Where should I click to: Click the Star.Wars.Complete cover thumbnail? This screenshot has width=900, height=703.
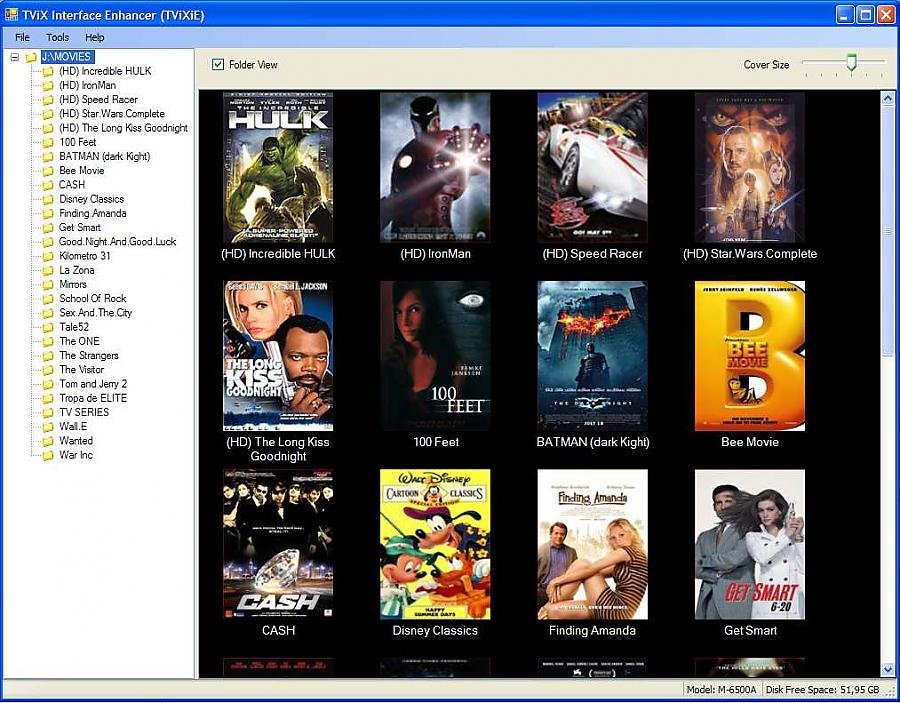coord(750,168)
